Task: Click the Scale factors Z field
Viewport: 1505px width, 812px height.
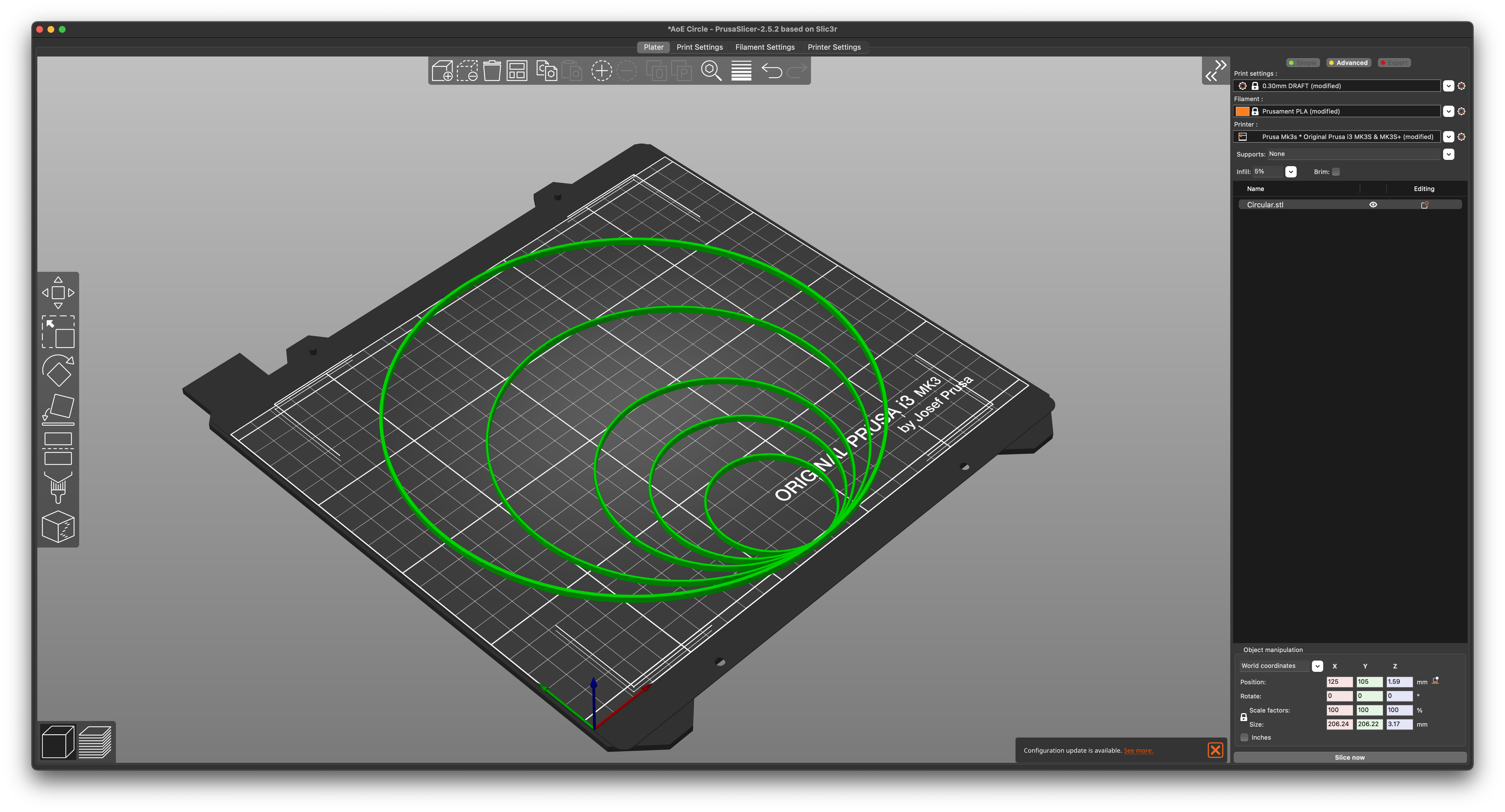Action: click(x=1400, y=710)
